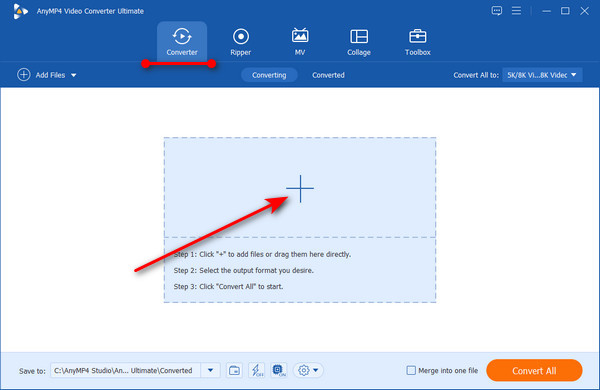600x390 pixels.
Task: Toggle the lightning high-speed conversion button
Action: coord(256,370)
